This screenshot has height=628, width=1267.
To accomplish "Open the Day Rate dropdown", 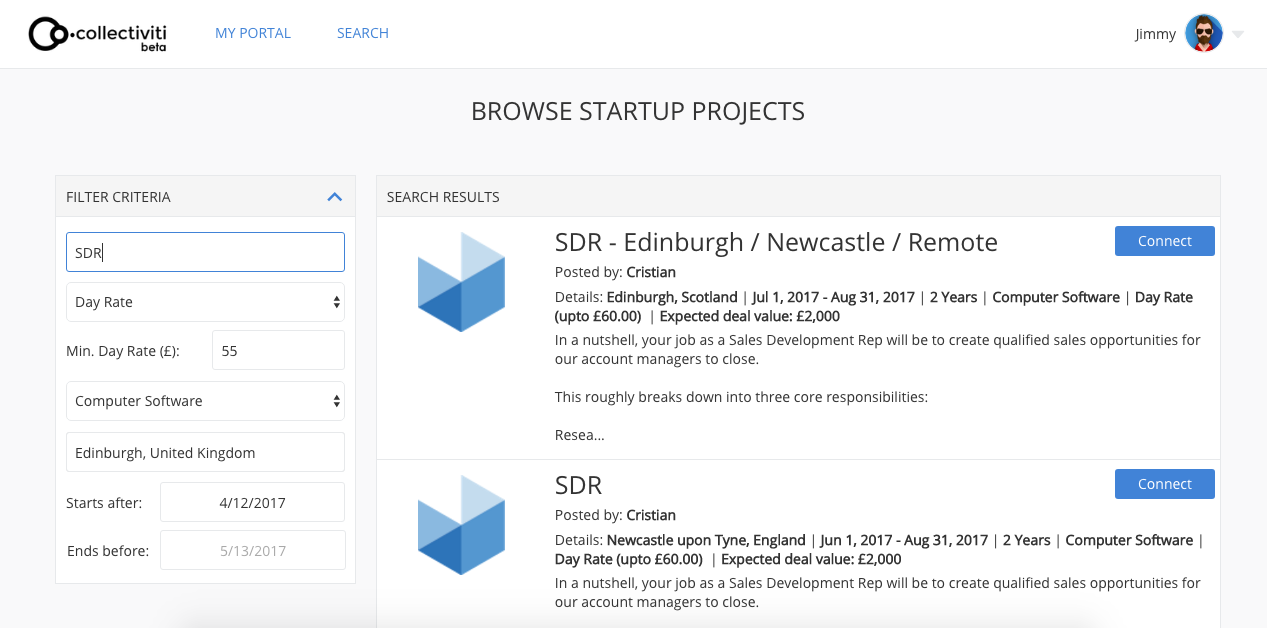I will [x=205, y=302].
